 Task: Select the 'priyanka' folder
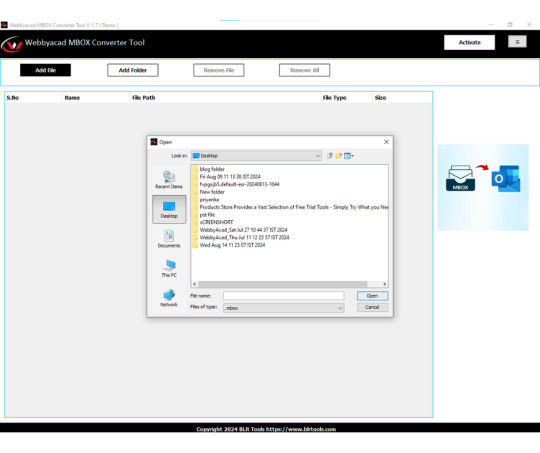tap(206, 199)
